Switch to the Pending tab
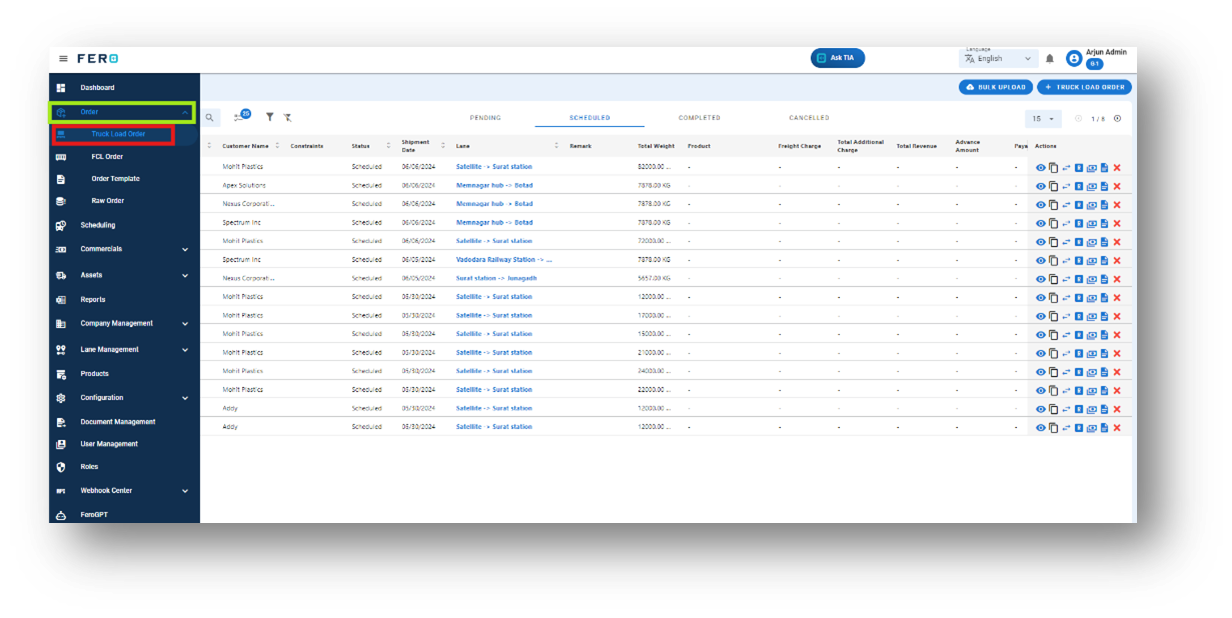1232x618 pixels. tap(485, 118)
